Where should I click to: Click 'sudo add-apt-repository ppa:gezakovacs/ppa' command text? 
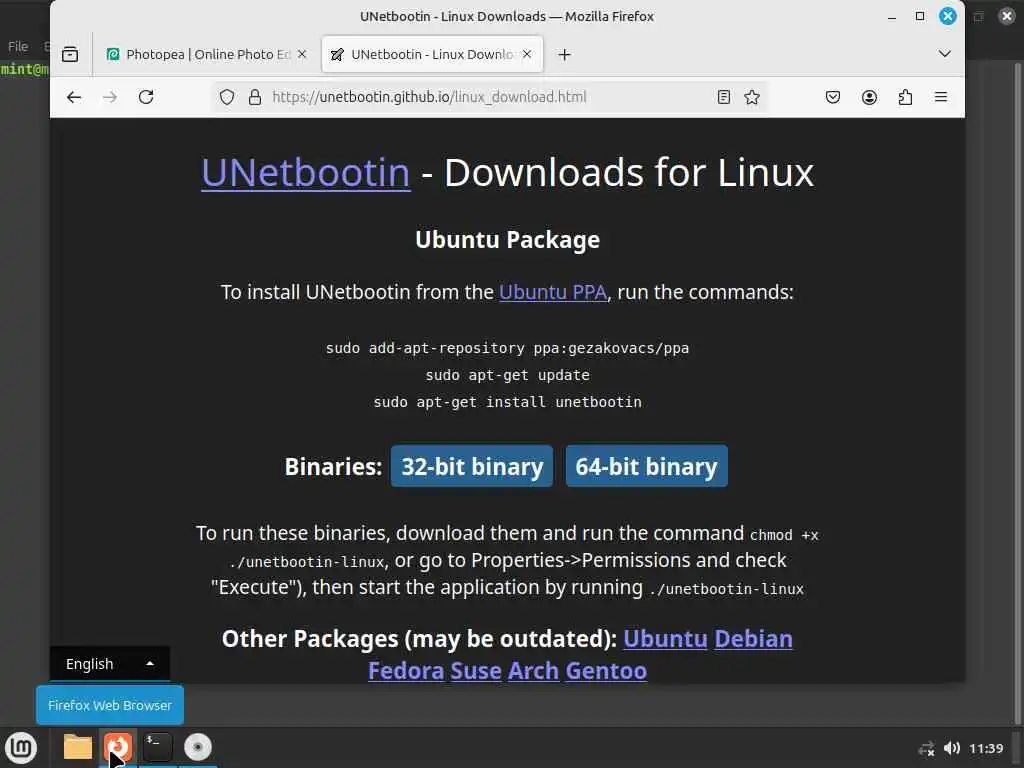coord(507,348)
